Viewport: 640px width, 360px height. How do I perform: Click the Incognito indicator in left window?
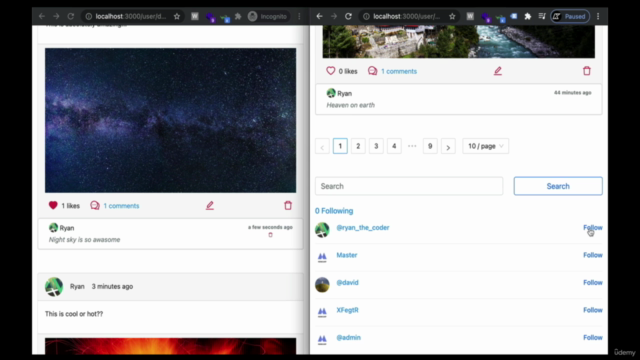268,16
